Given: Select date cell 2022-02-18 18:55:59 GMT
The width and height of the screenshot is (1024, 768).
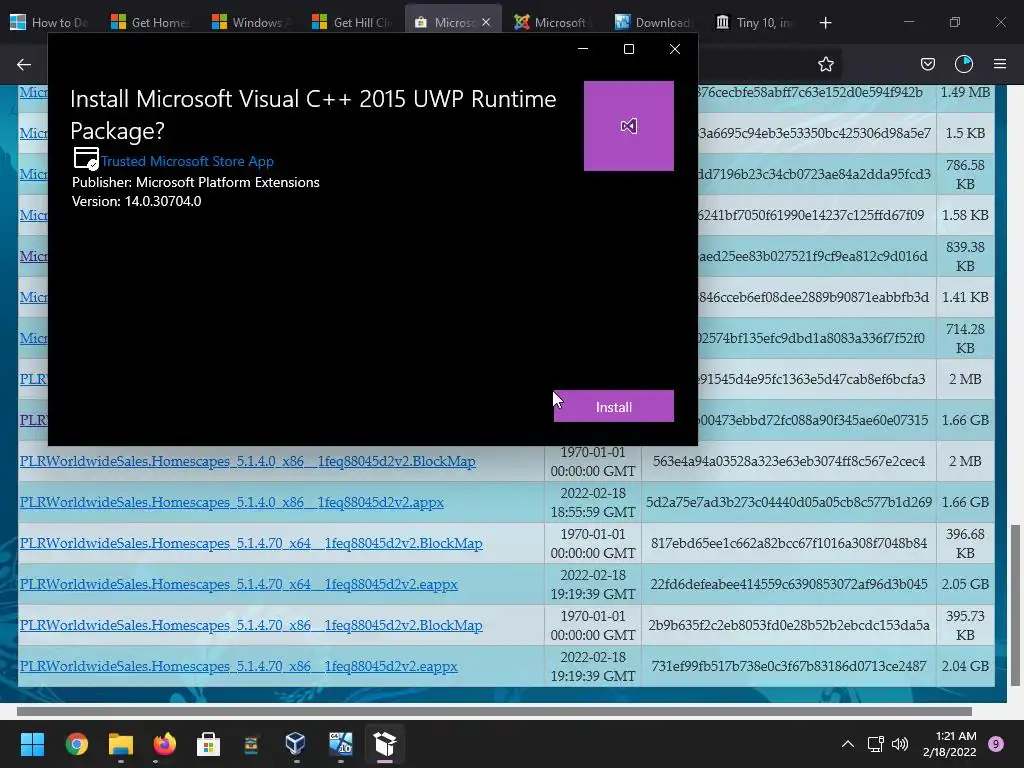Looking at the screenshot, I should pyautogui.click(x=593, y=502).
